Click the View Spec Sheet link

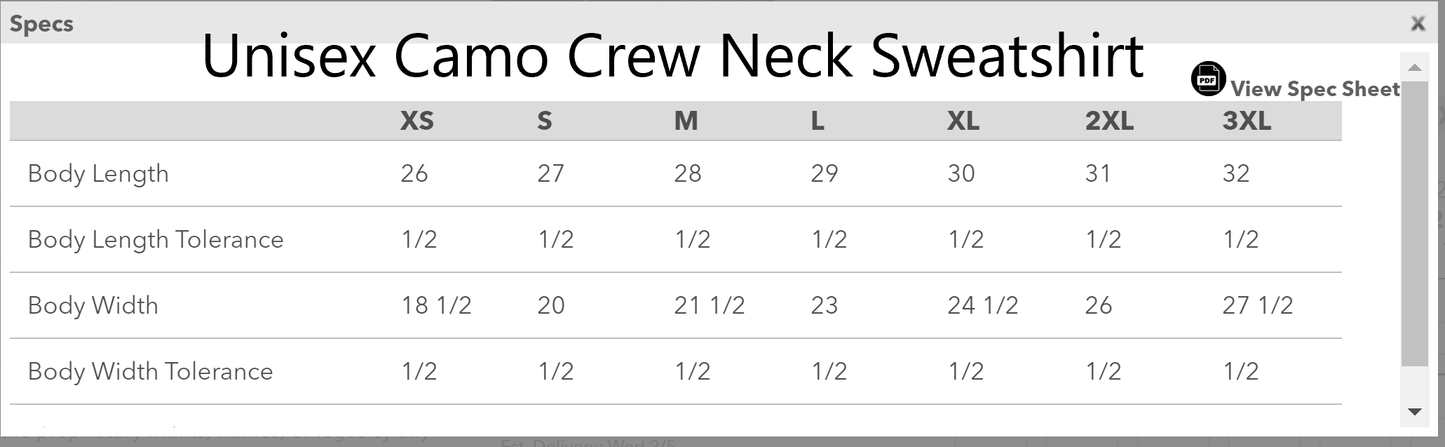coord(1315,89)
